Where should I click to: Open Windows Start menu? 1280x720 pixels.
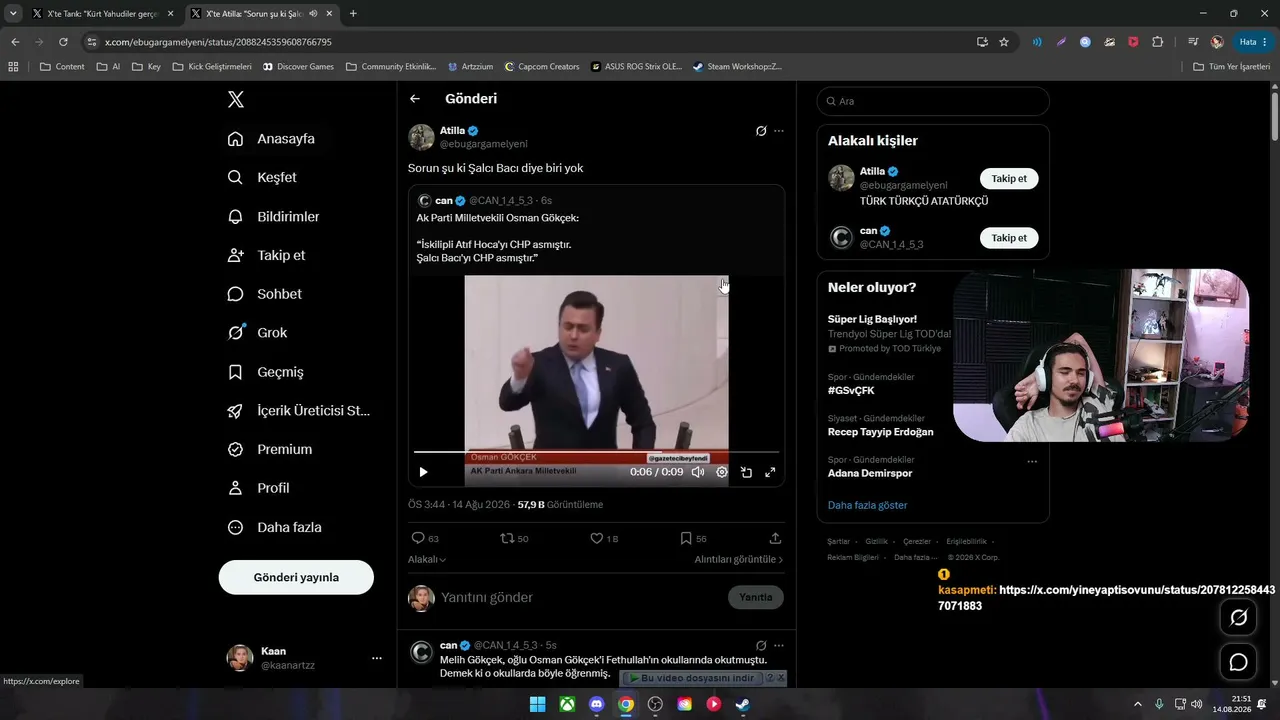[x=537, y=704]
